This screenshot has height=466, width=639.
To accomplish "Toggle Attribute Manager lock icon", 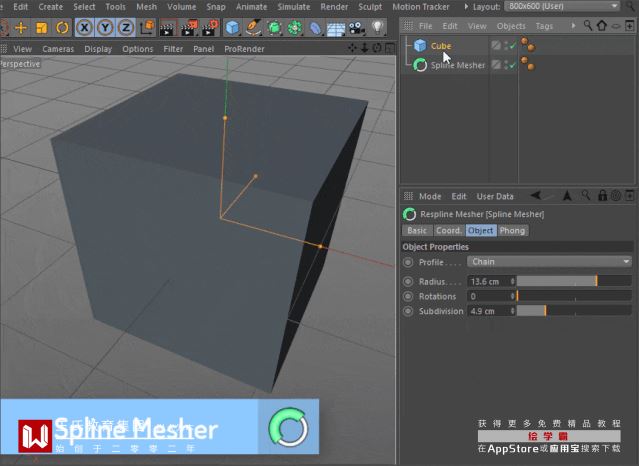I will [602, 196].
